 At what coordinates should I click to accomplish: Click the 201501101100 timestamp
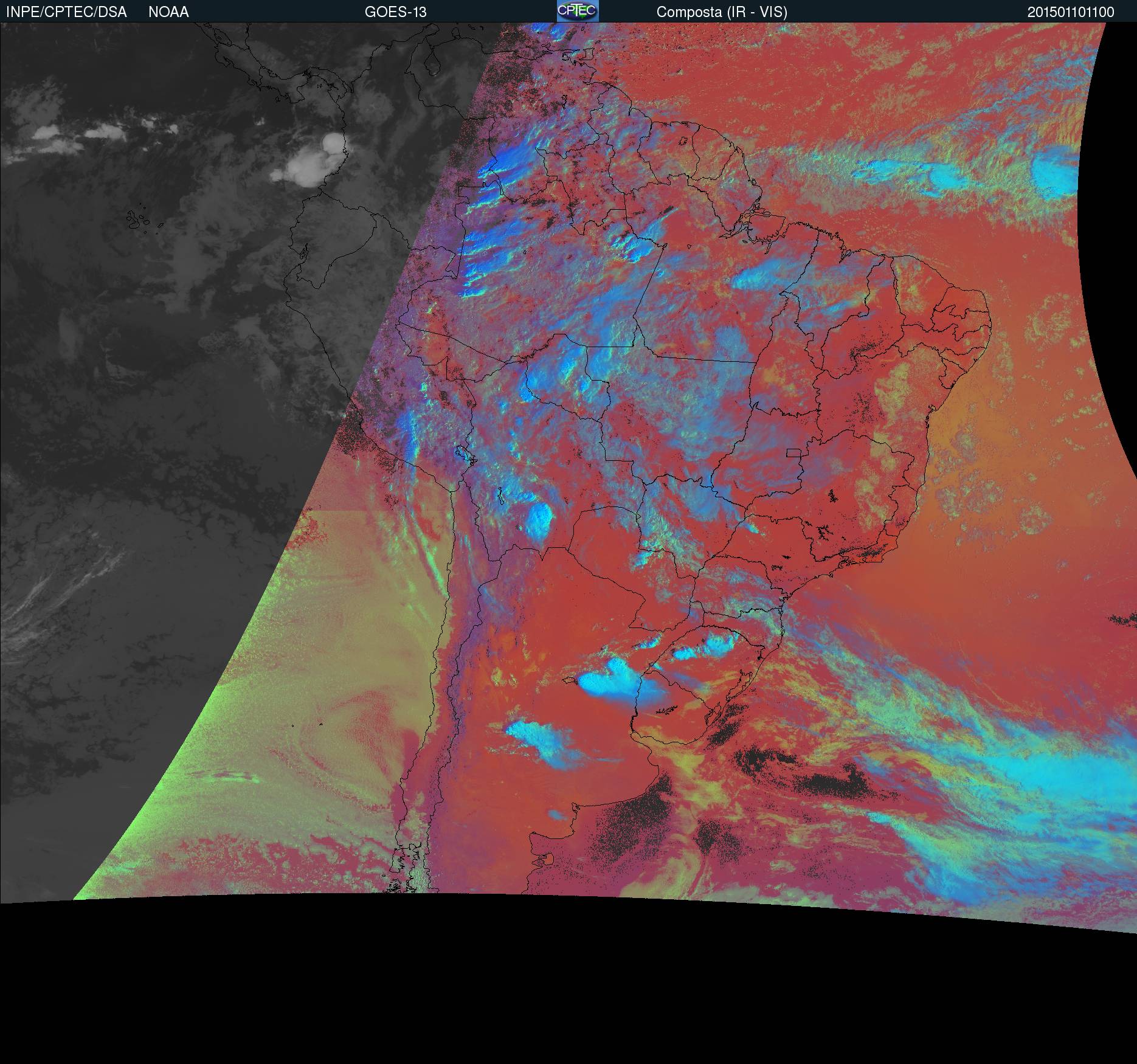(1071, 12)
